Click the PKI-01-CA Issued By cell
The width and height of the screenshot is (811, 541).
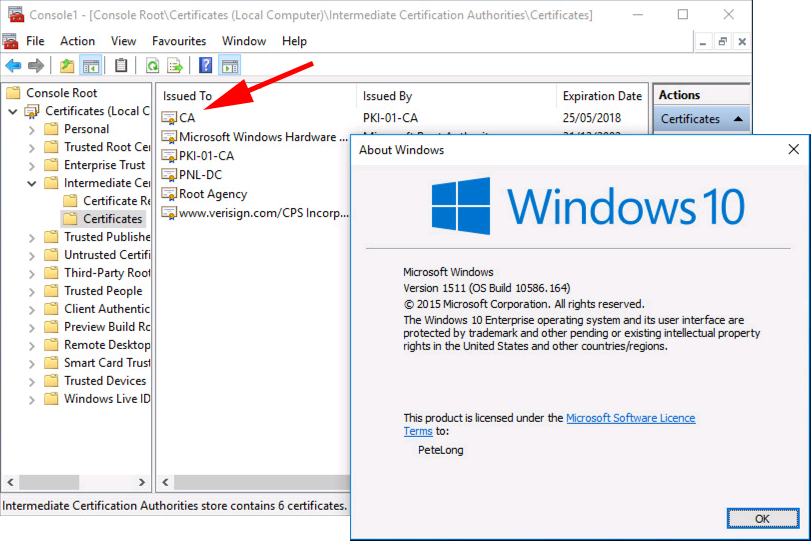click(x=390, y=118)
